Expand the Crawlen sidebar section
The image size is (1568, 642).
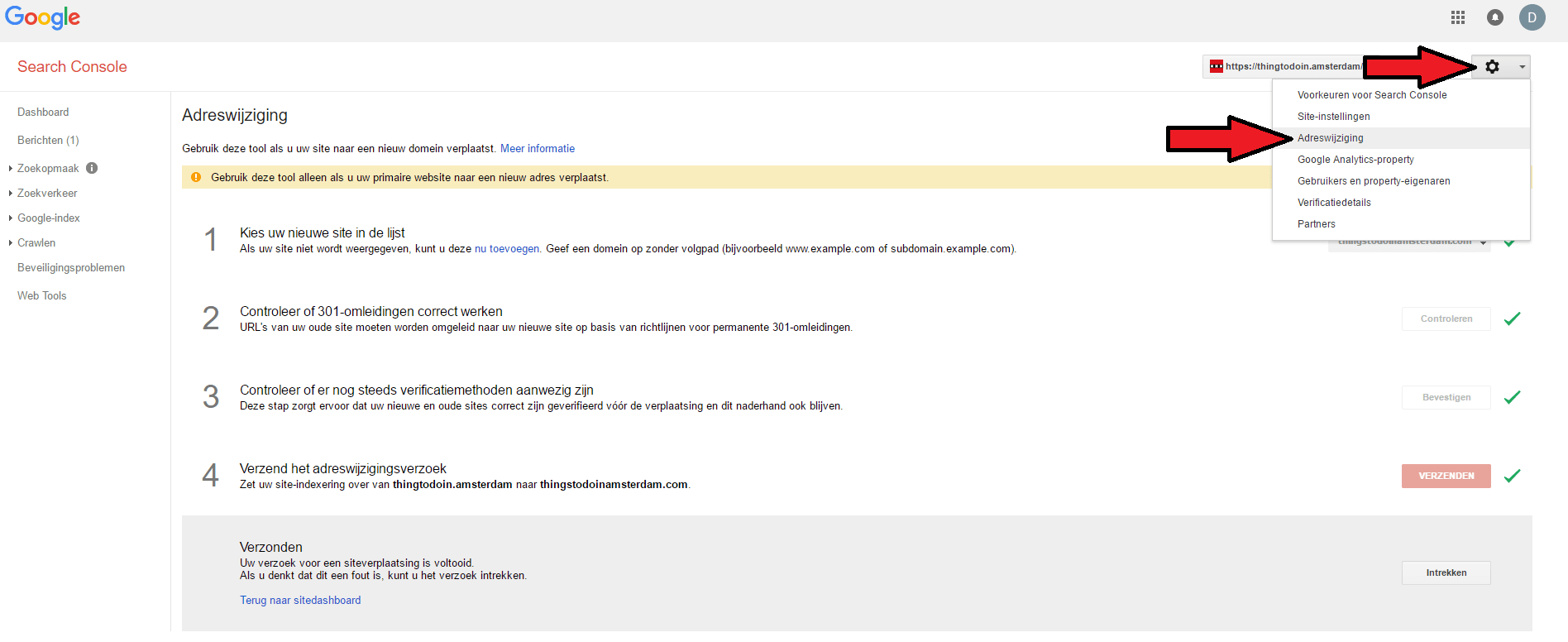(36, 242)
